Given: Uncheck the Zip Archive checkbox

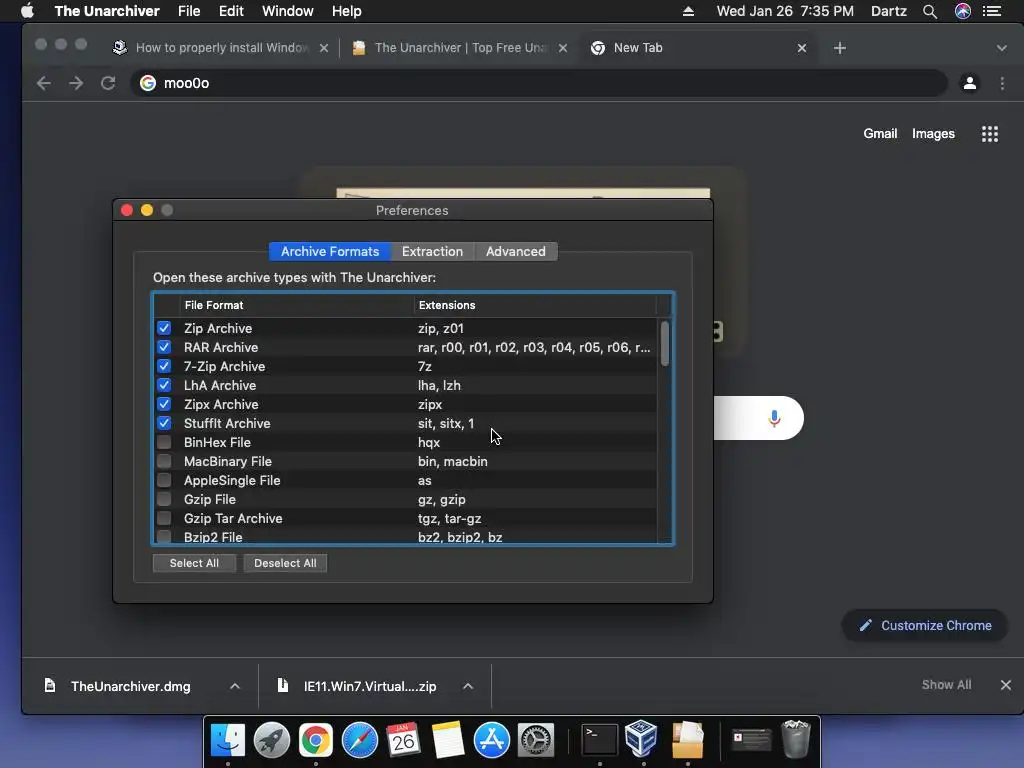Looking at the screenshot, I should pos(164,328).
